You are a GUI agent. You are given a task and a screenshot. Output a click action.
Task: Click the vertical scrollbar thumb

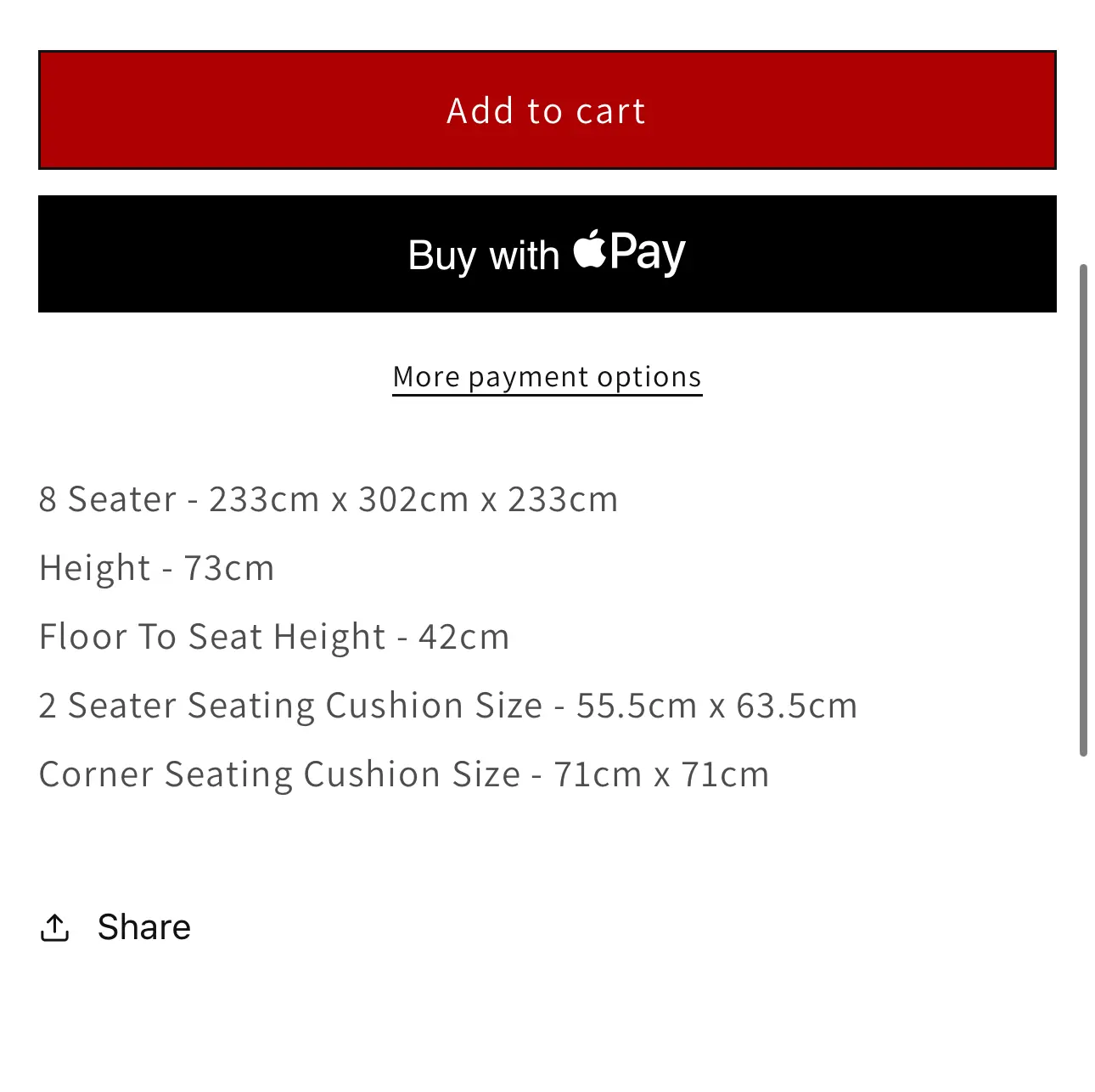pyautogui.click(x=1083, y=509)
